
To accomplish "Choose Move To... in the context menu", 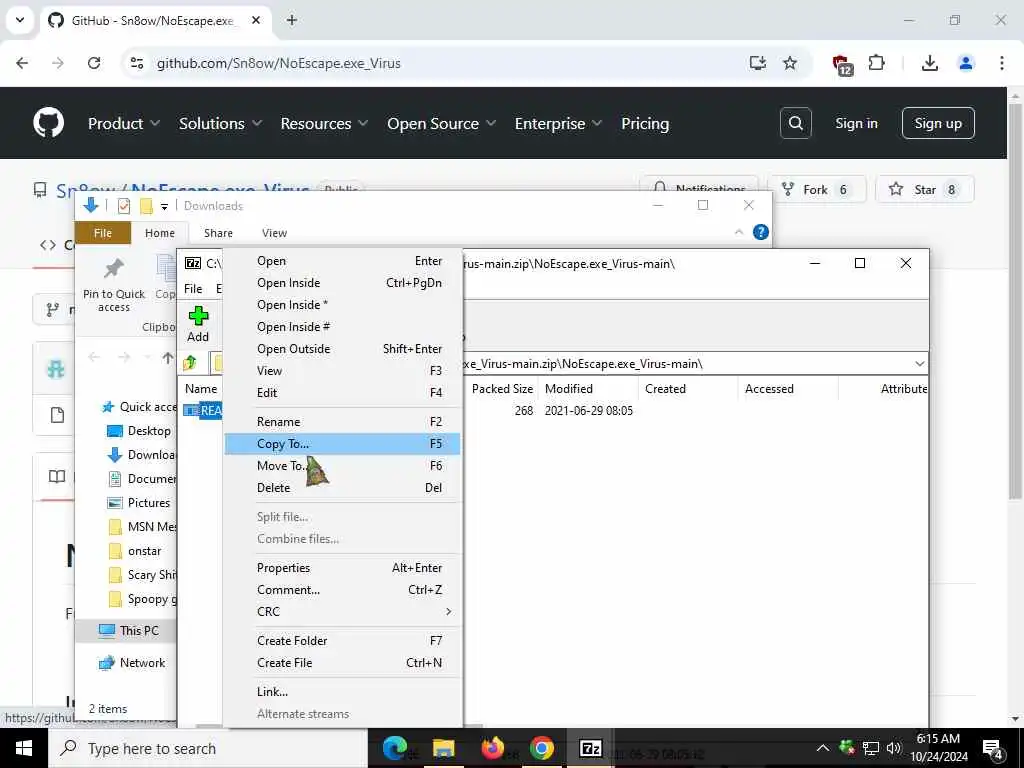I will point(342,466).
